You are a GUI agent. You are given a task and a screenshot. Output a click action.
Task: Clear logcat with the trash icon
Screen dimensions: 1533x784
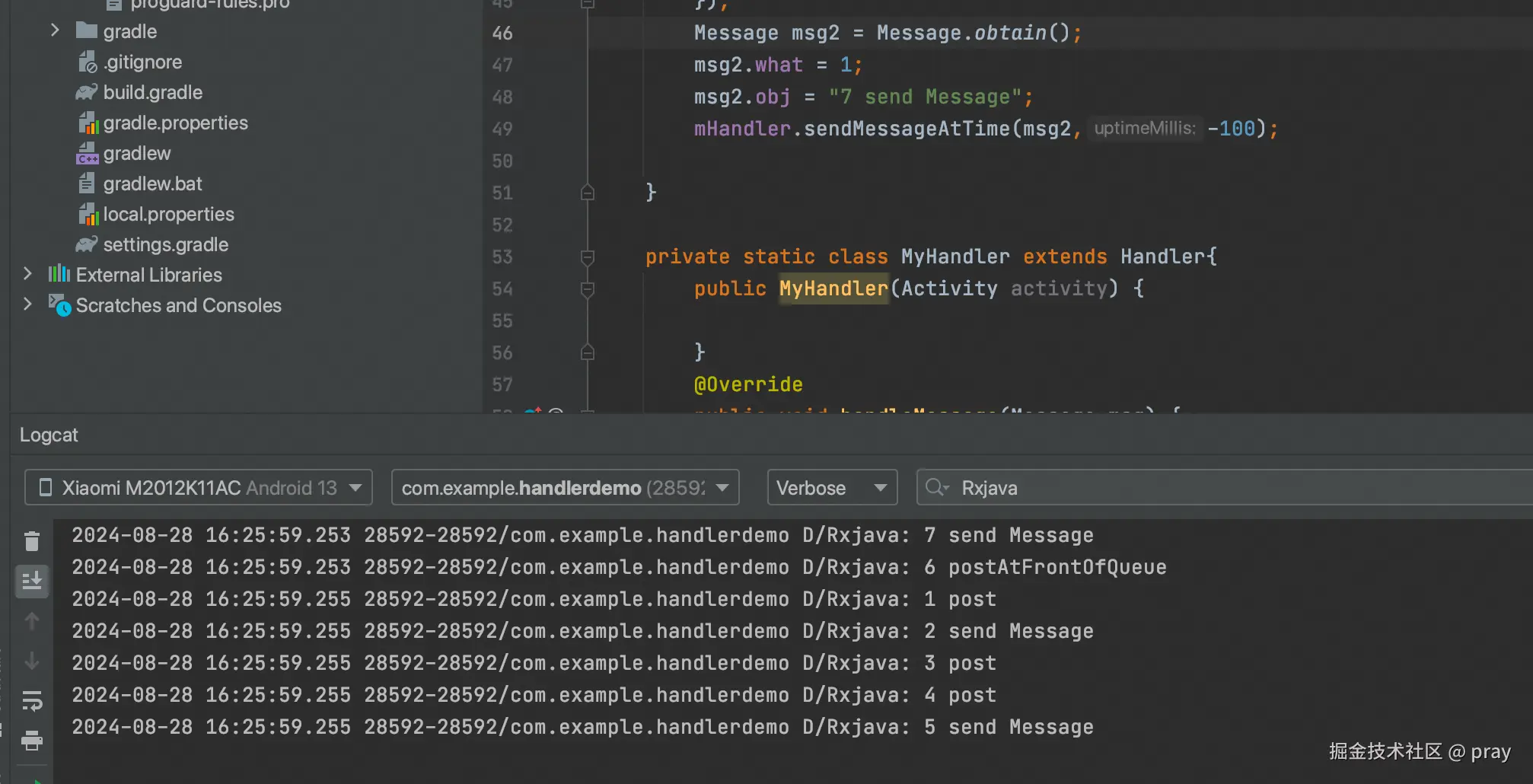pyautogui.click(x=32, y=541)
